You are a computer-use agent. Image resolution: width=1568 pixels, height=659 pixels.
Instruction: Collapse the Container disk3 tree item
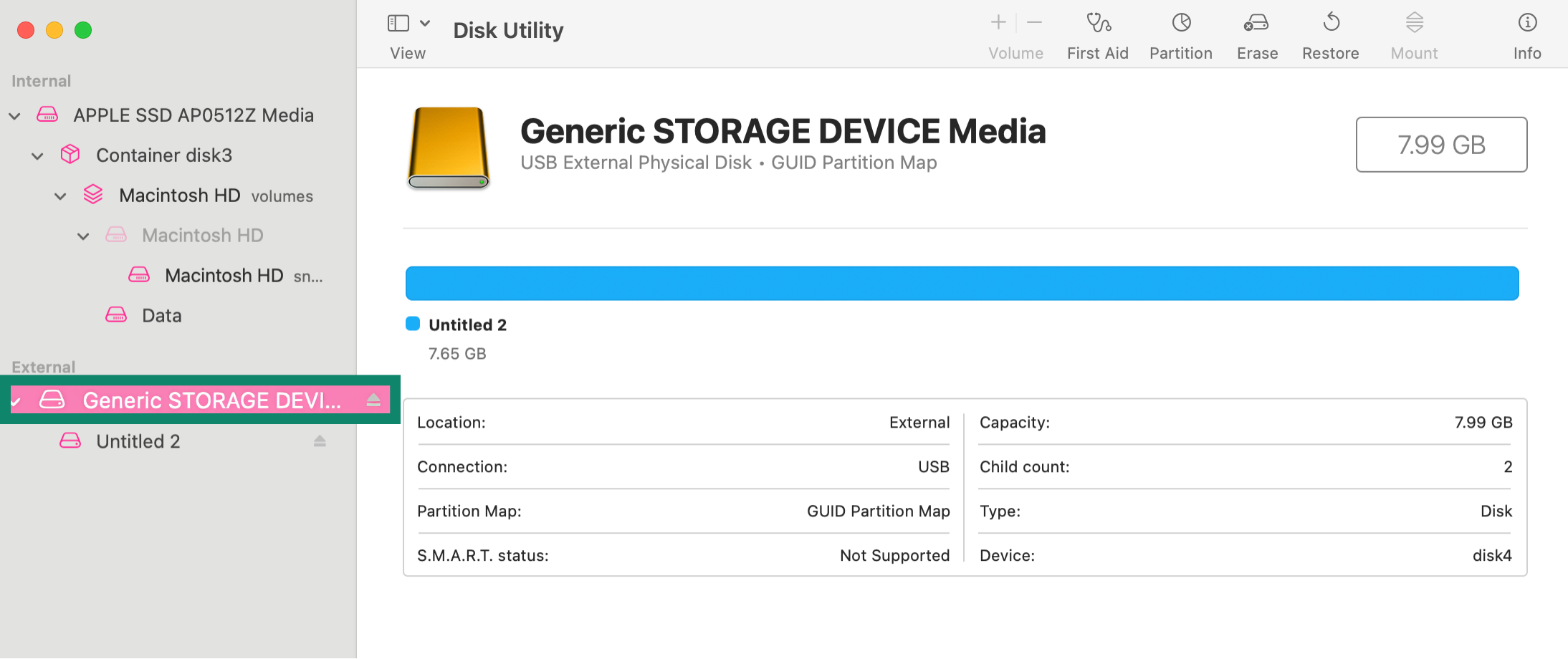pyautogui.click(x=37, y=155)
